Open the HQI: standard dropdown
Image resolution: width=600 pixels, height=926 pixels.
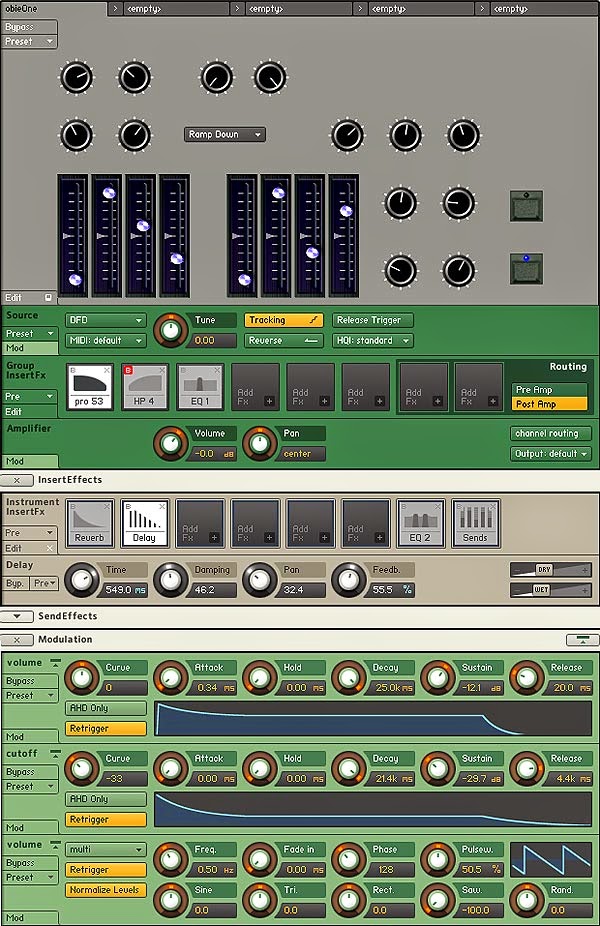pyautogui.click(x=373, y=341)
